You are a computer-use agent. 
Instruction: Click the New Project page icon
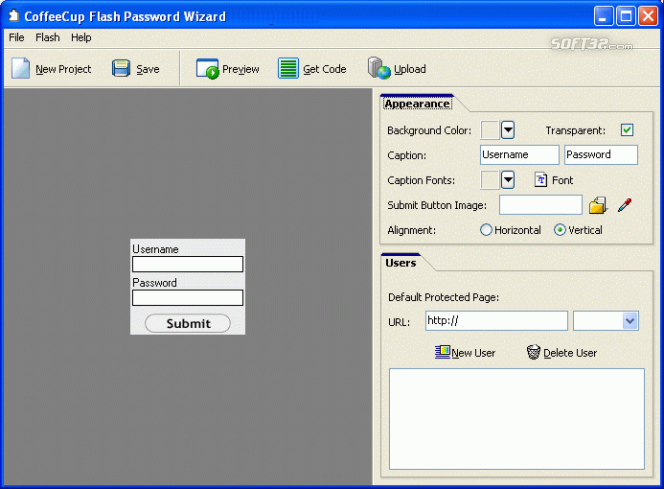20,69
